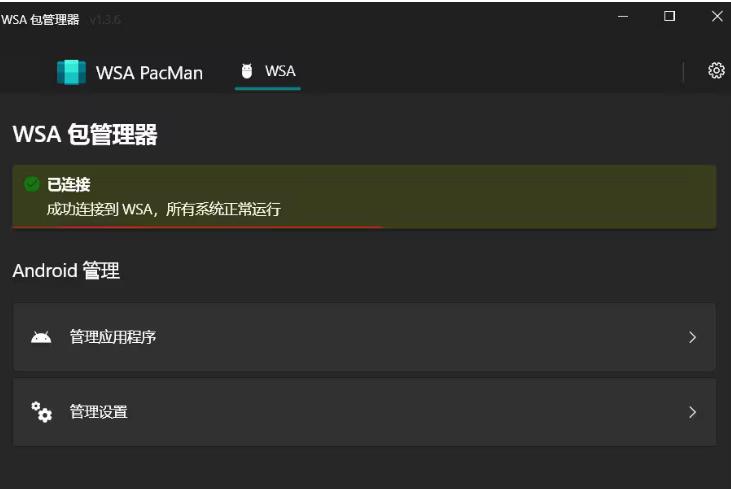Screen dimensions: 731x489
Task: Click the status message 成功连接到 WSA
Action: click(x=164, y=209)
